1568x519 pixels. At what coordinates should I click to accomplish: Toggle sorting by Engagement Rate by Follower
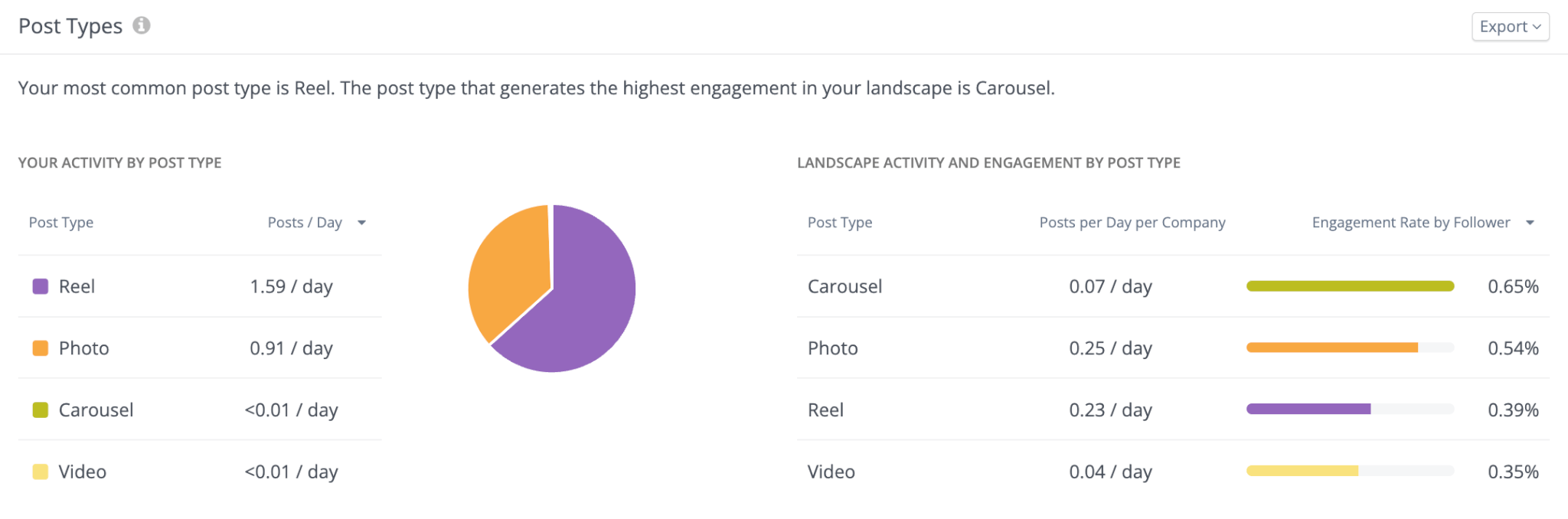pos(1411,222)
